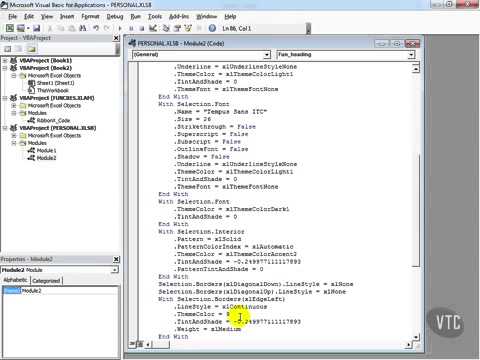Open the Edit menu

click(x=29, y=16)
